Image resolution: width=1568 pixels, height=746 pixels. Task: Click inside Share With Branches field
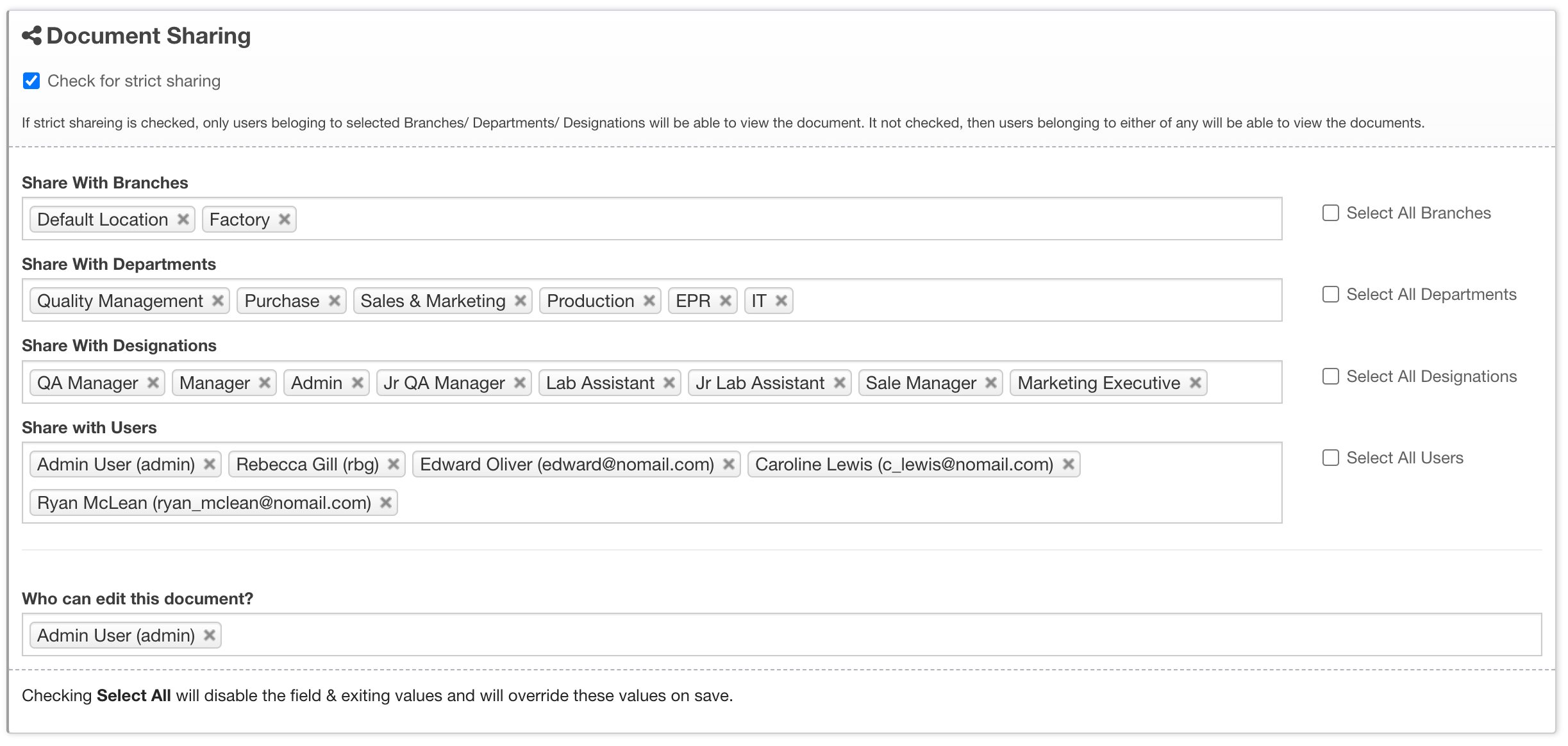pyautogui.click(x=769, y=219)
